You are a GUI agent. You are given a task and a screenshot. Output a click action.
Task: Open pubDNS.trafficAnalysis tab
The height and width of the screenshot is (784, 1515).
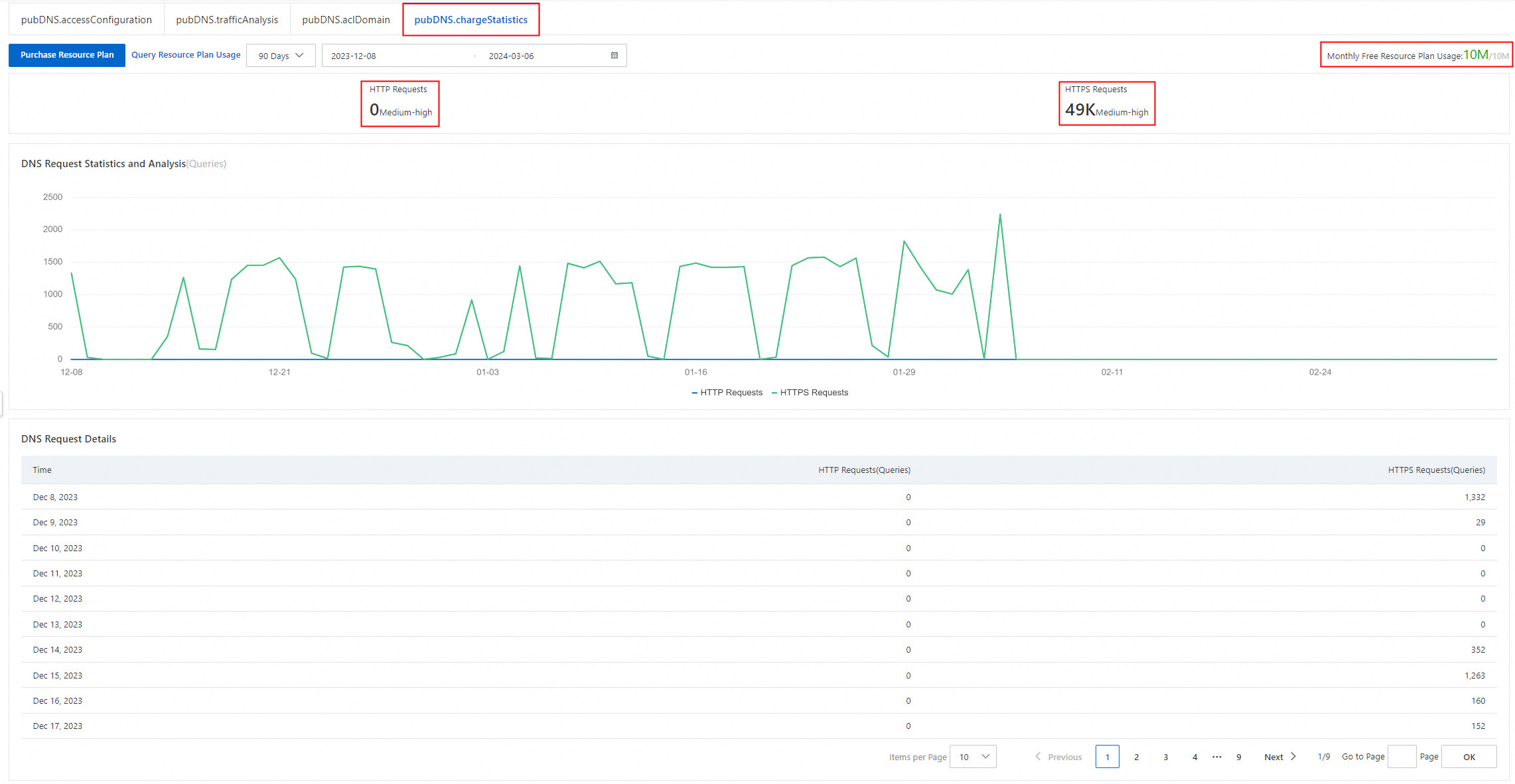pyautogui.click(x=227, y=20)
